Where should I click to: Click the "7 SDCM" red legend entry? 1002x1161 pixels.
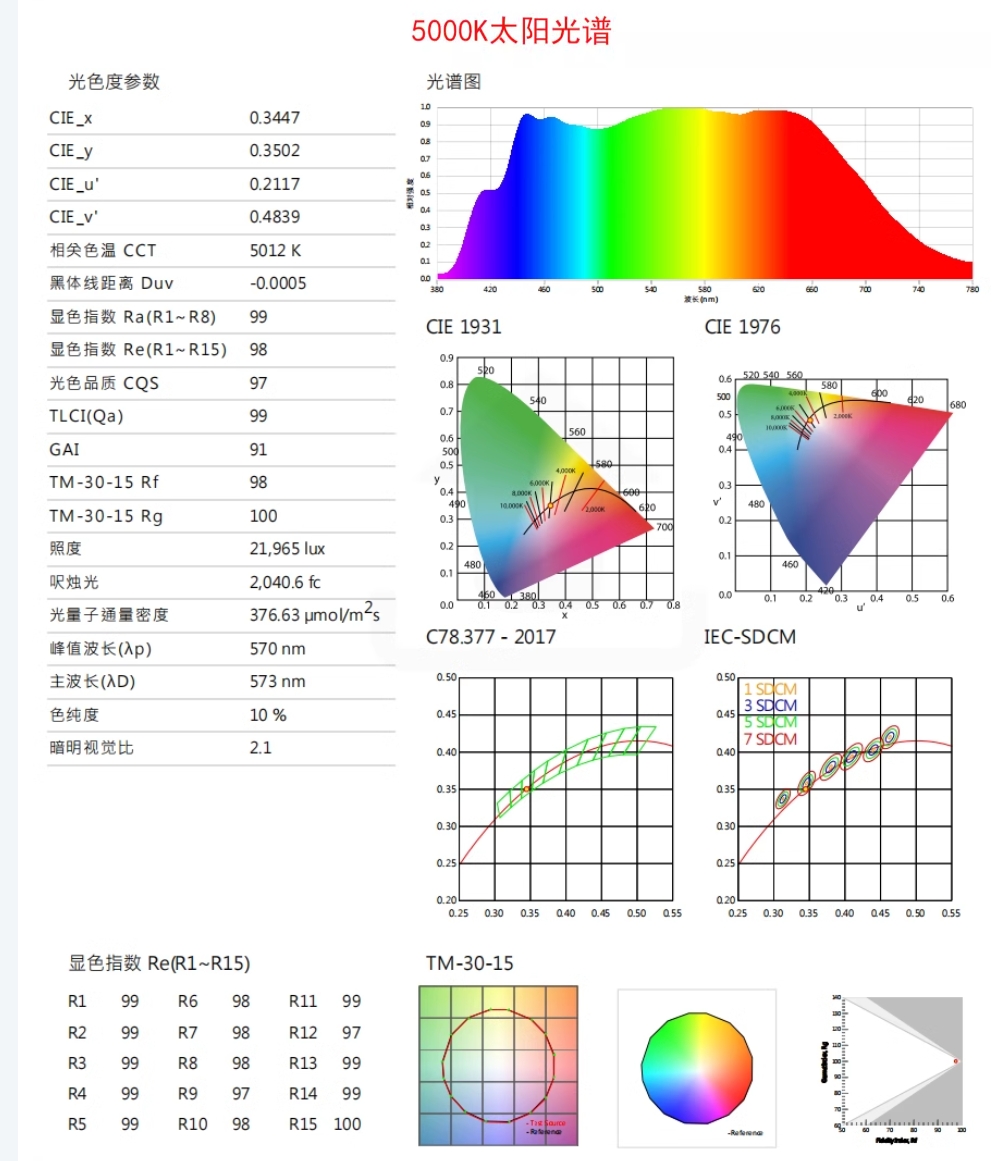click(770, 739)
